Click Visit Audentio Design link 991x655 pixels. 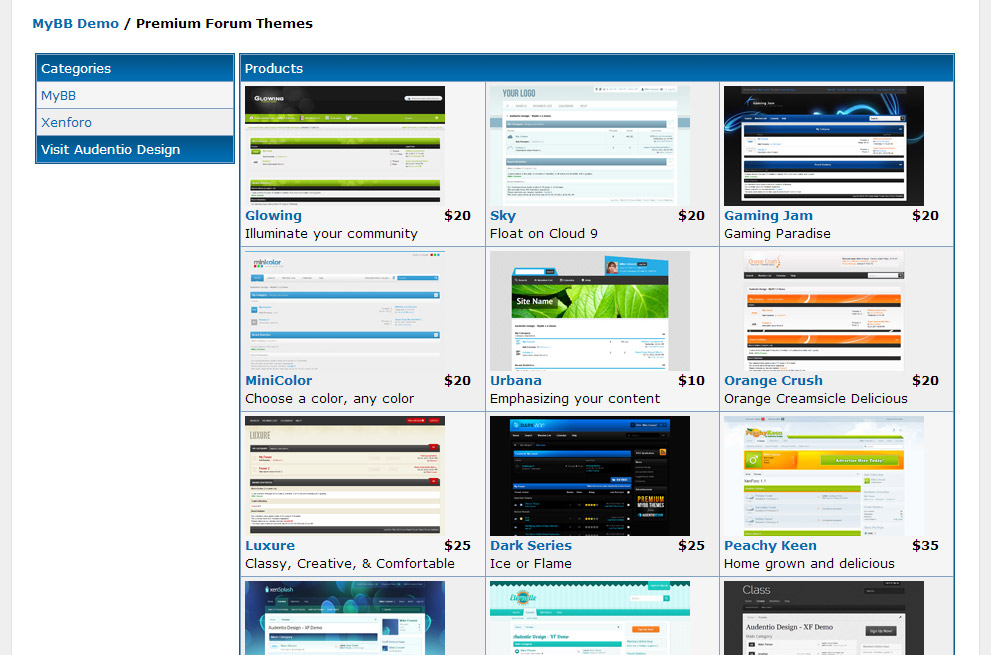point(111,150)
